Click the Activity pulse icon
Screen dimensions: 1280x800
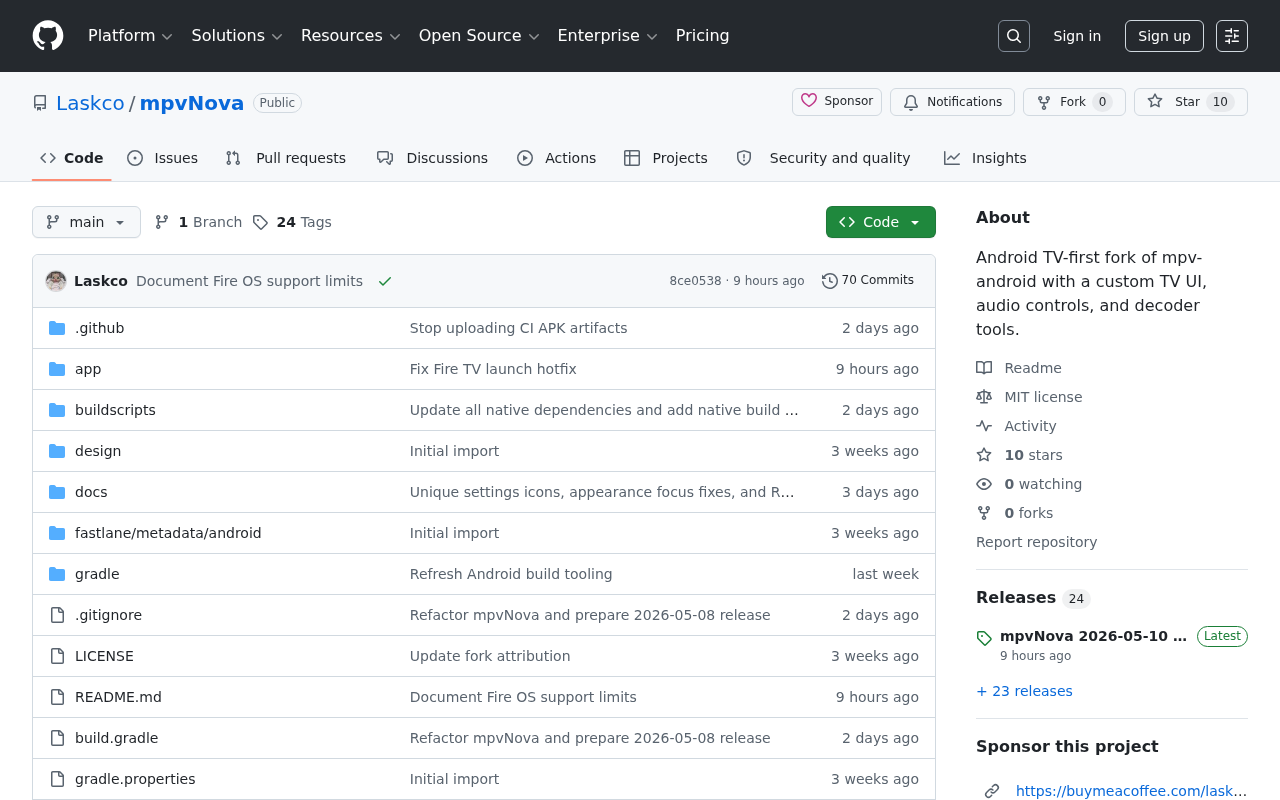[984, 426]
